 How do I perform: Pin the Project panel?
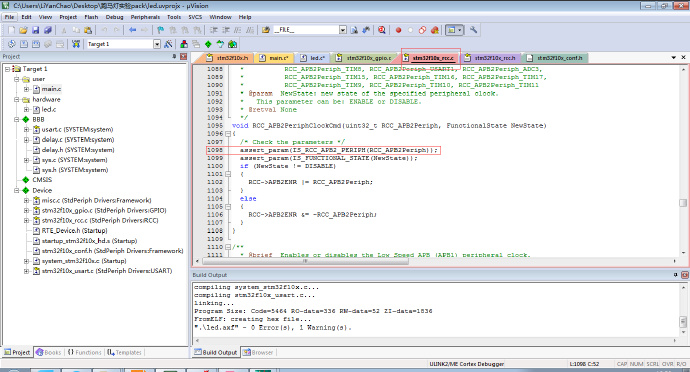(x=174, y=56)
